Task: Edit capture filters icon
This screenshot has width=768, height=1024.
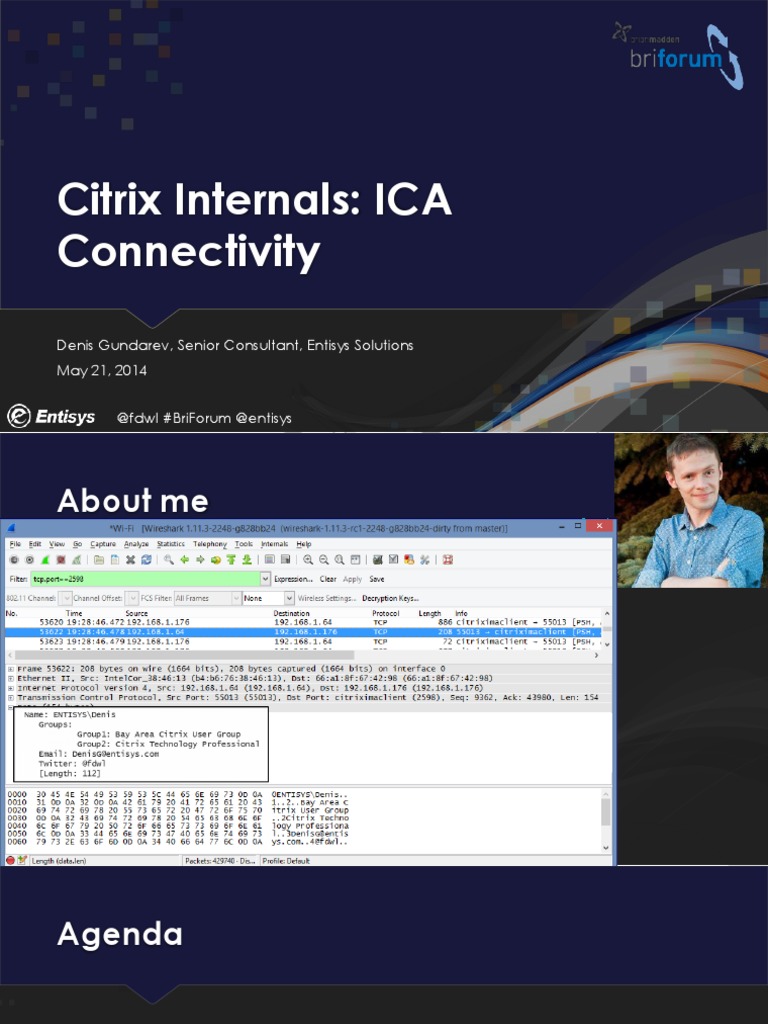Action: click(377, 560)
